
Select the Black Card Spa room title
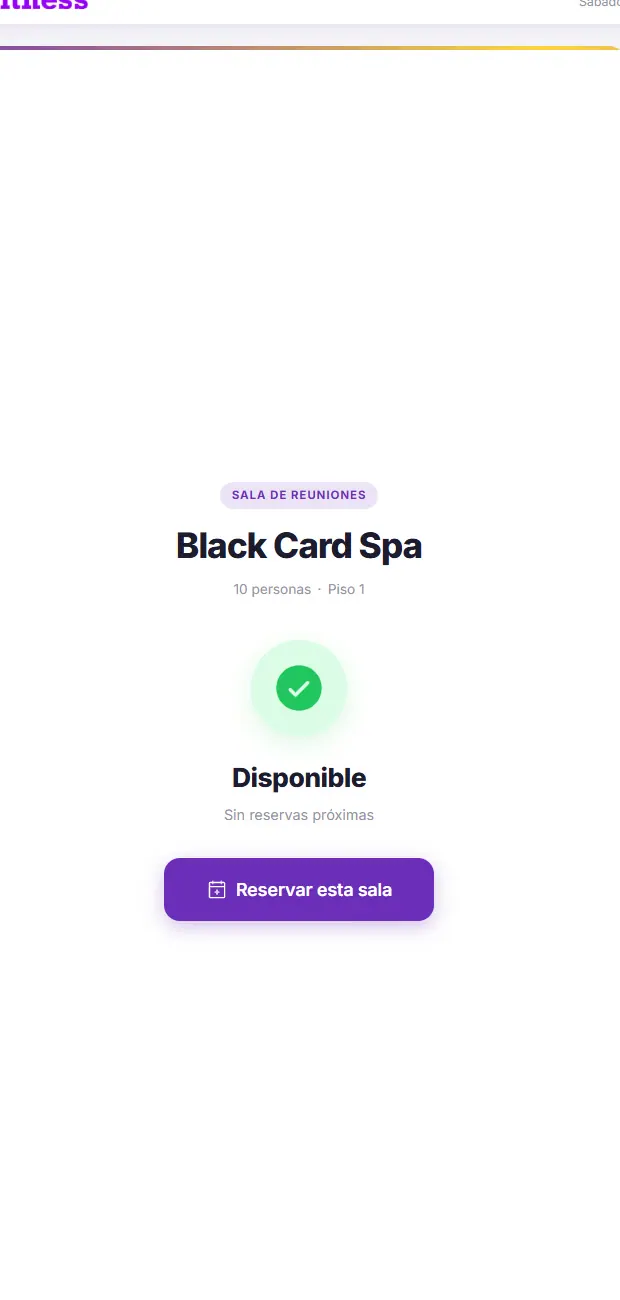[x=299, y=546]
